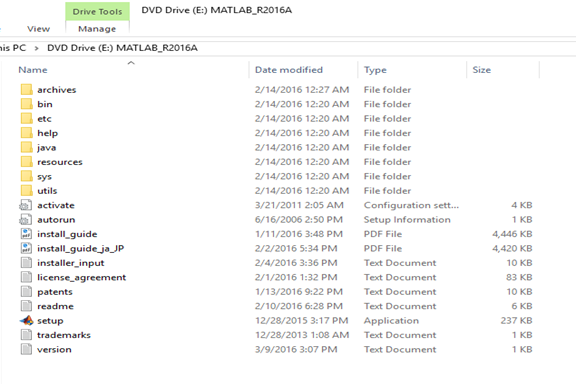Select the file named setup
The image size is (576, 384).
tap(50, 321)
